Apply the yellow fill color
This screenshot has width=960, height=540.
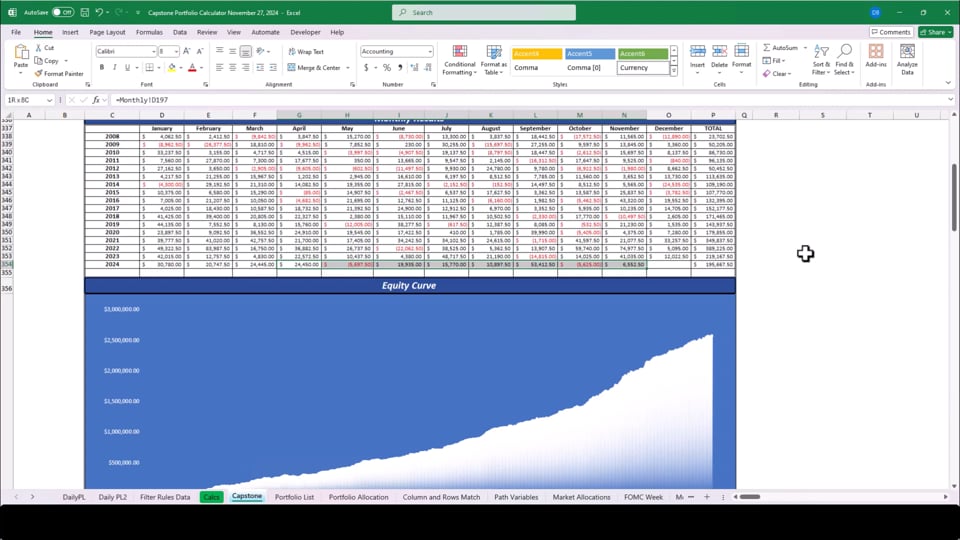pos(171,67)
